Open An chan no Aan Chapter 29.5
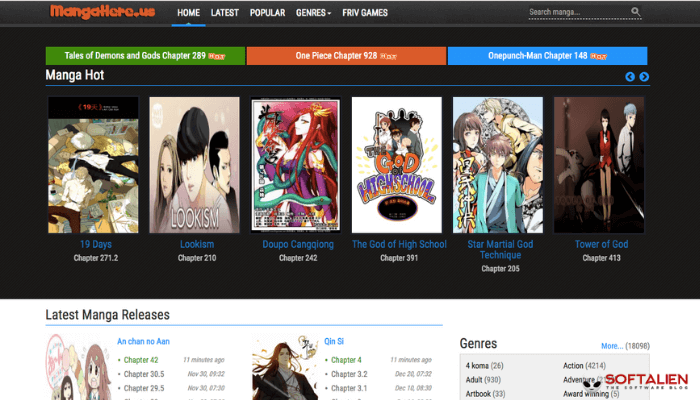The image size is (700, 400). click(x=144, y=388)
